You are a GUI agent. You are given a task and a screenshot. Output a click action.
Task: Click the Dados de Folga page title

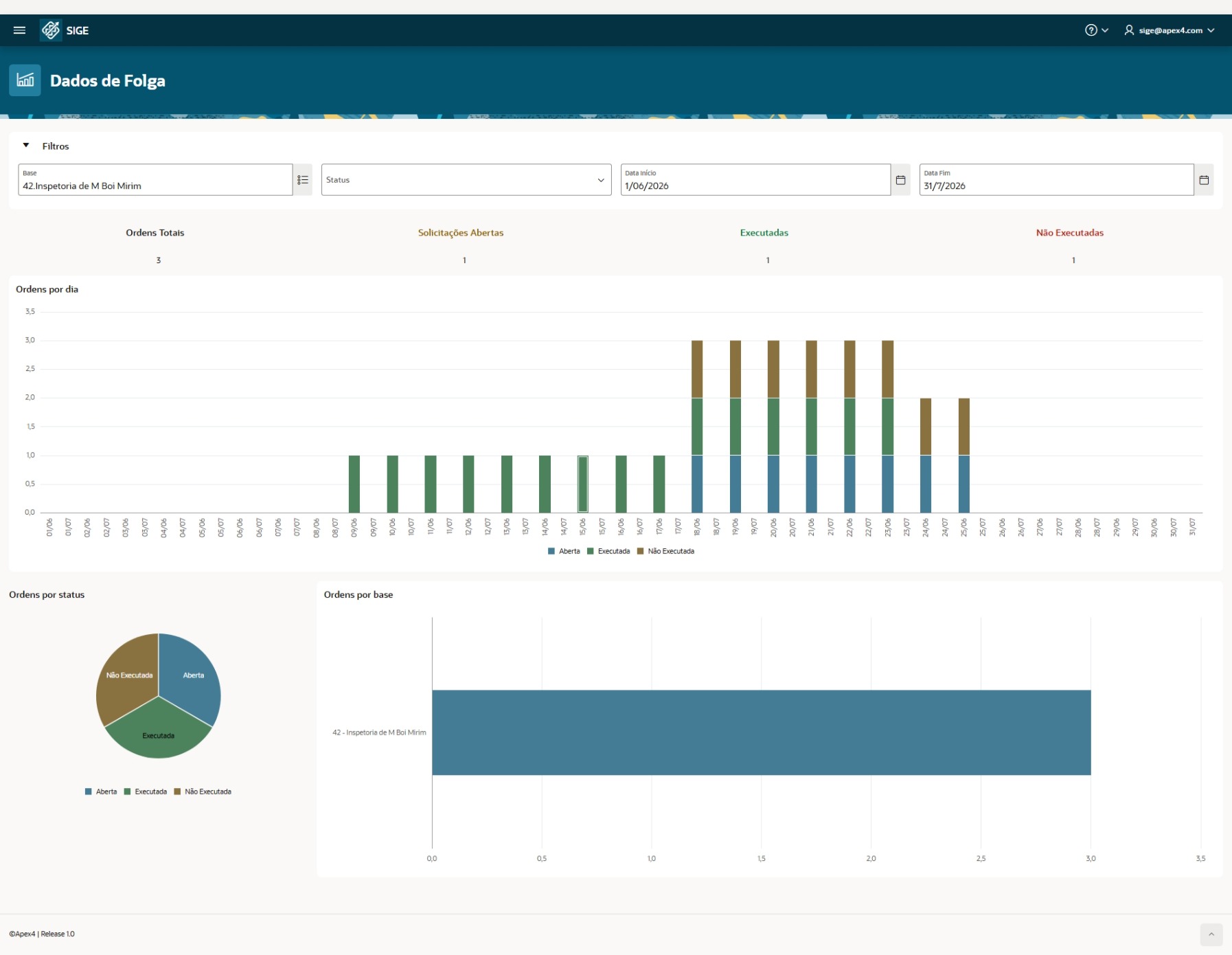[x=108, y=80]
